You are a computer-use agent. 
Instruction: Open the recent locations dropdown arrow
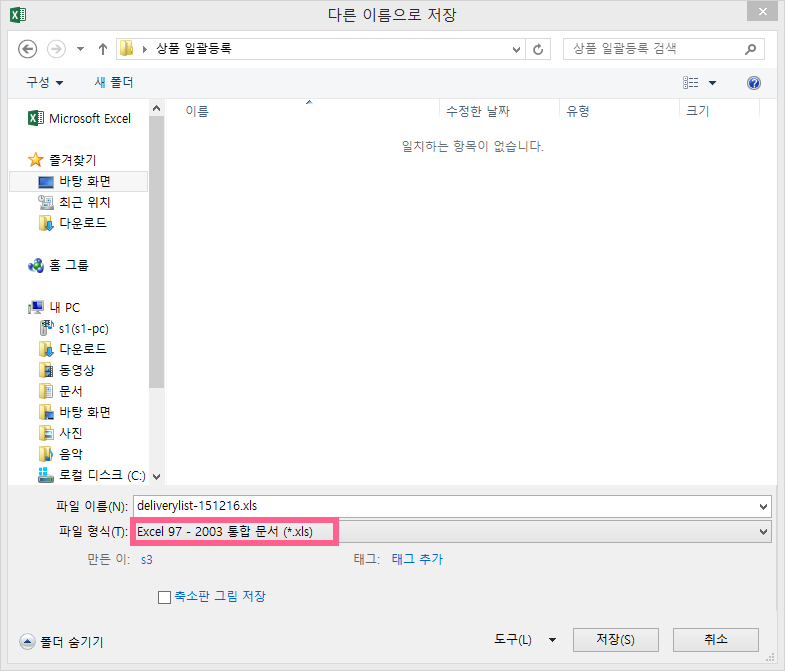[80, 49]
